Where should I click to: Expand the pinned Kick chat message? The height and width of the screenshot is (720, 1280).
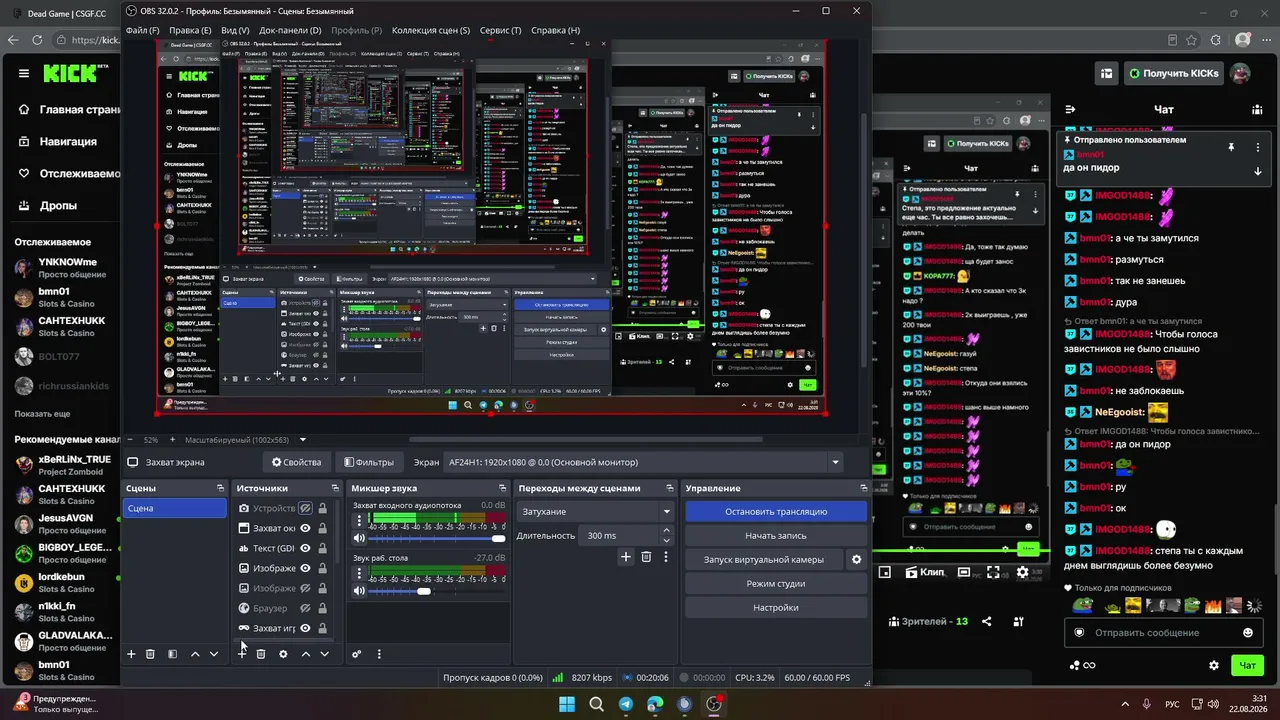[x=1258, y=171]
